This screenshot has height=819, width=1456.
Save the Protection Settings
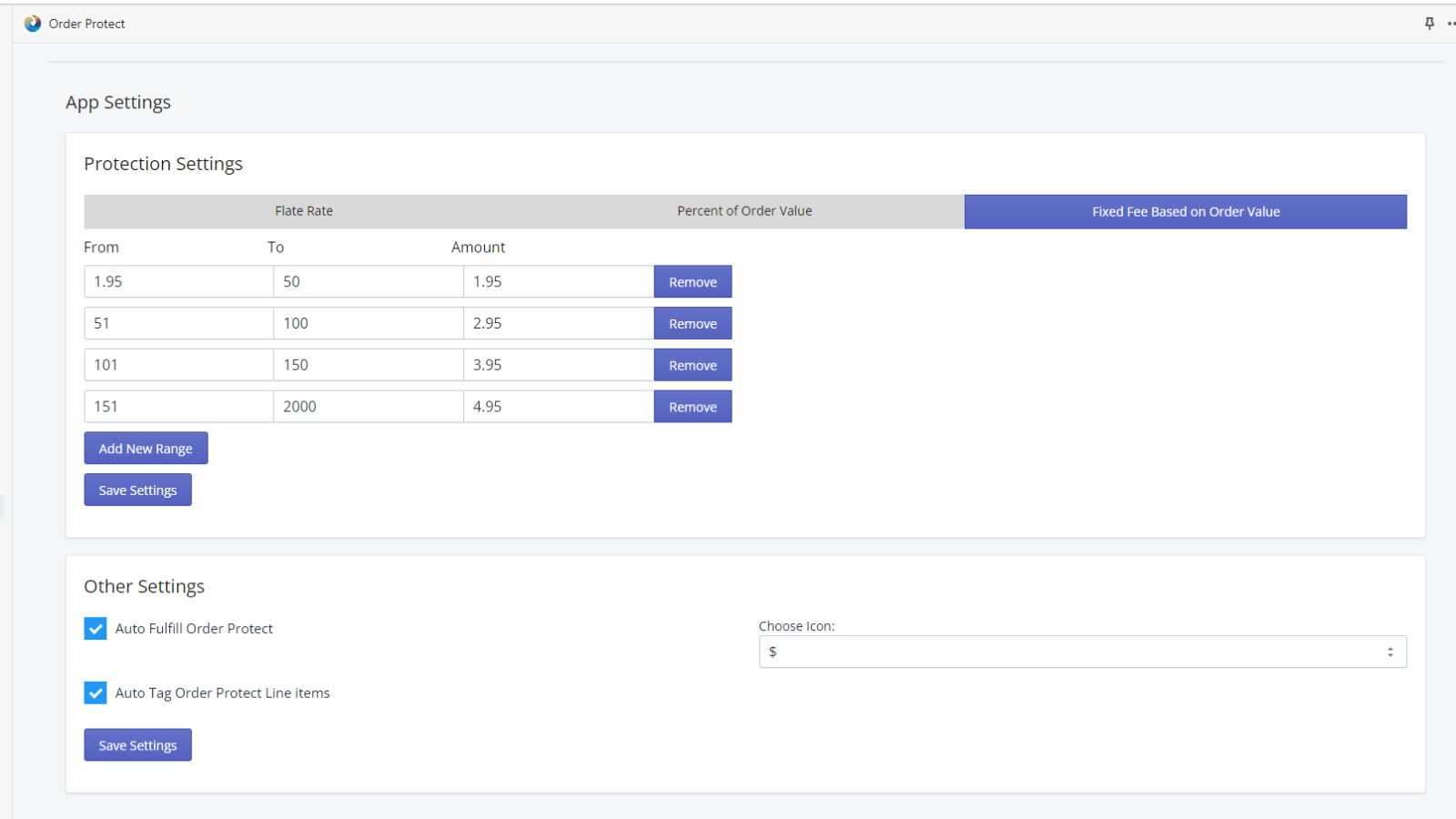[137, 490]
